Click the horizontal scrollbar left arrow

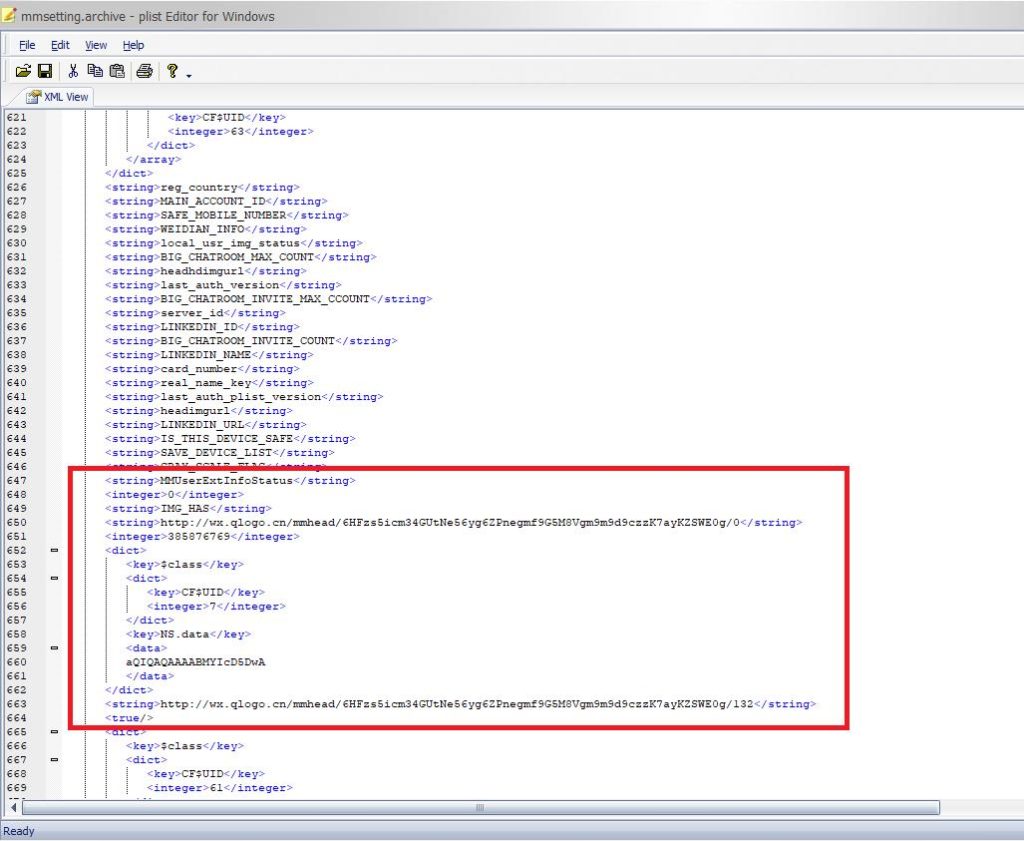pos(14,808)
